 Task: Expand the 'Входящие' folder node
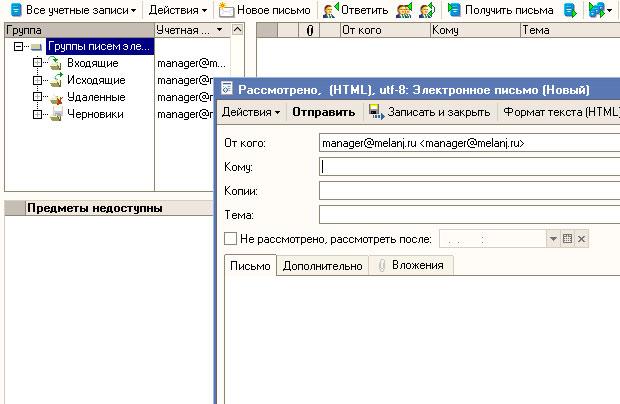coord(37,63)
